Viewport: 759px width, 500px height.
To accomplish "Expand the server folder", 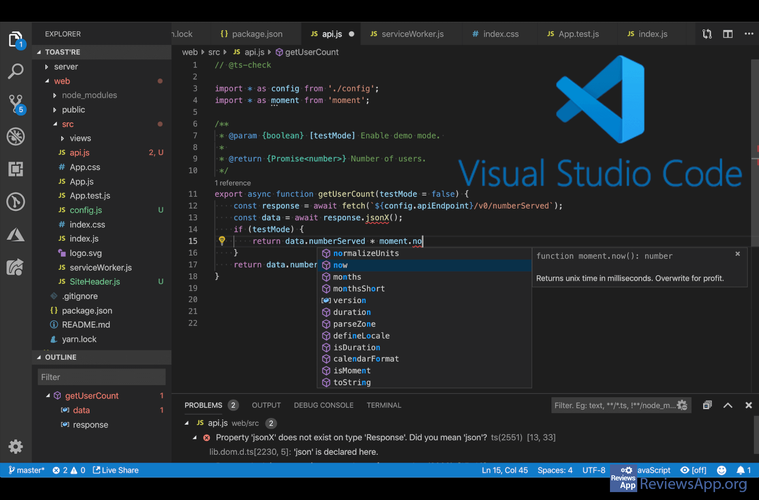I will [x=66, y=67].
